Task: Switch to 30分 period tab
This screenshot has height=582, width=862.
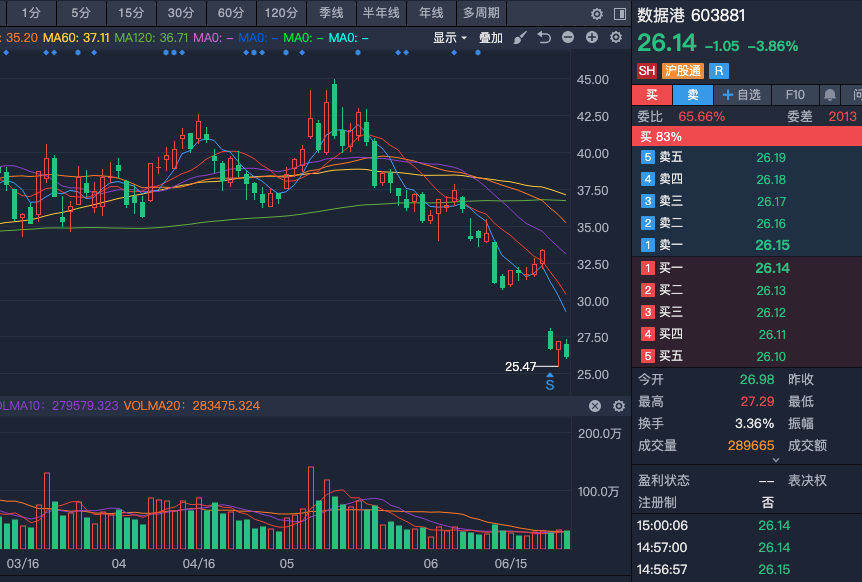Action: pos(181,13)
